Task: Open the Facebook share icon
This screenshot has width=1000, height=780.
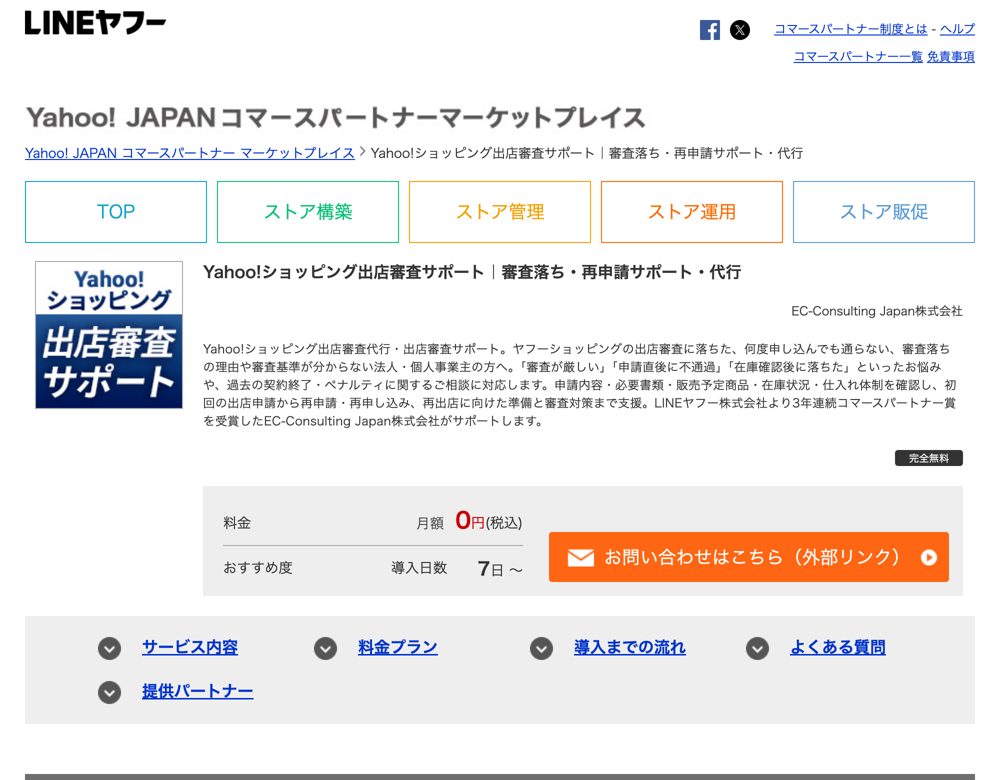Action: [709, 30]
